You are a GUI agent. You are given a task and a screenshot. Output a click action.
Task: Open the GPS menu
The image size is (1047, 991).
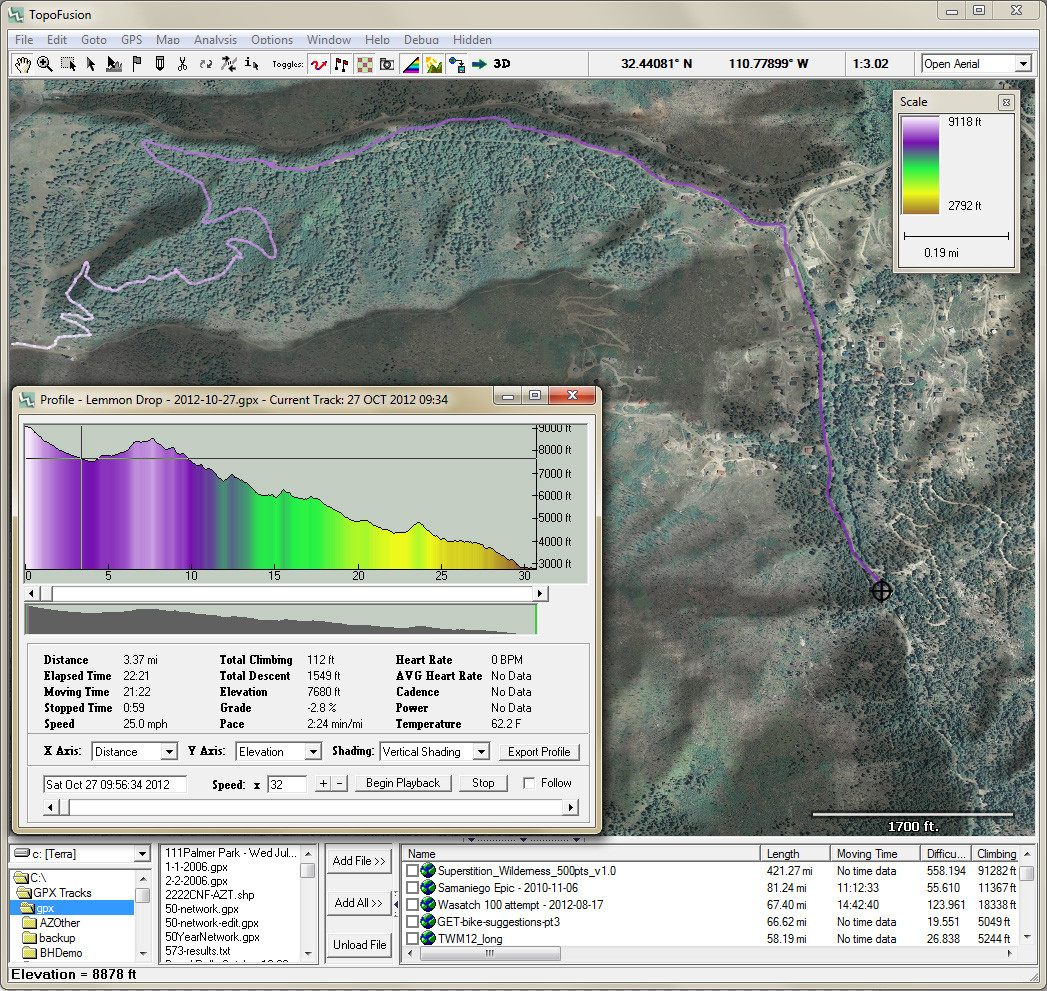[132, 40]
